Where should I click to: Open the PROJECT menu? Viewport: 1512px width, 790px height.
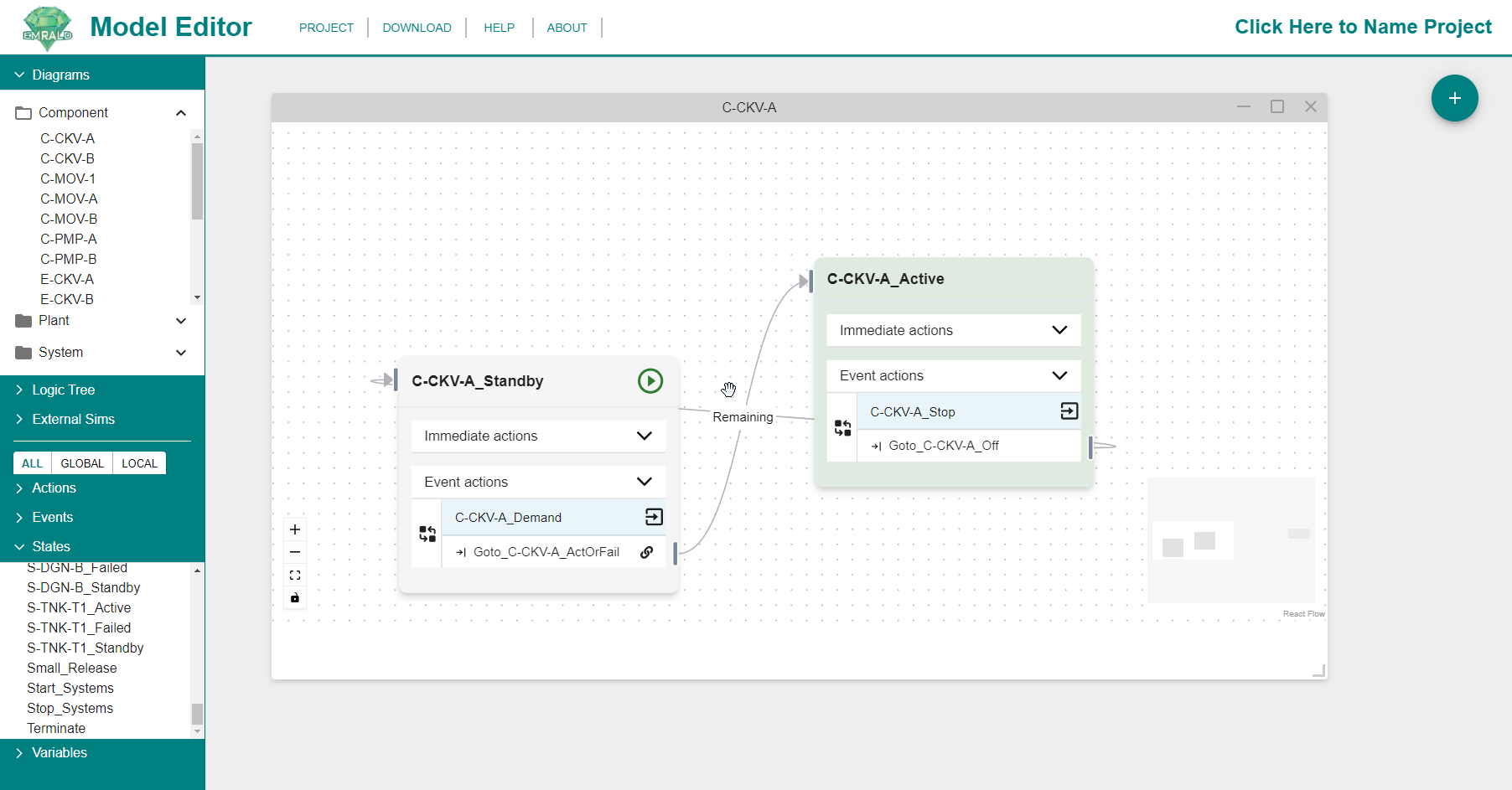coord(326,28)
